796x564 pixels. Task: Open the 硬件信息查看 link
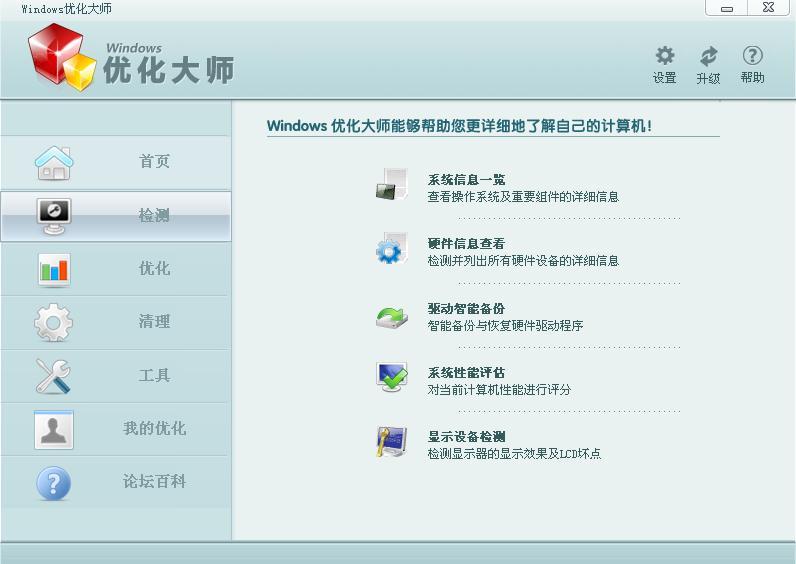pos(467,244)
